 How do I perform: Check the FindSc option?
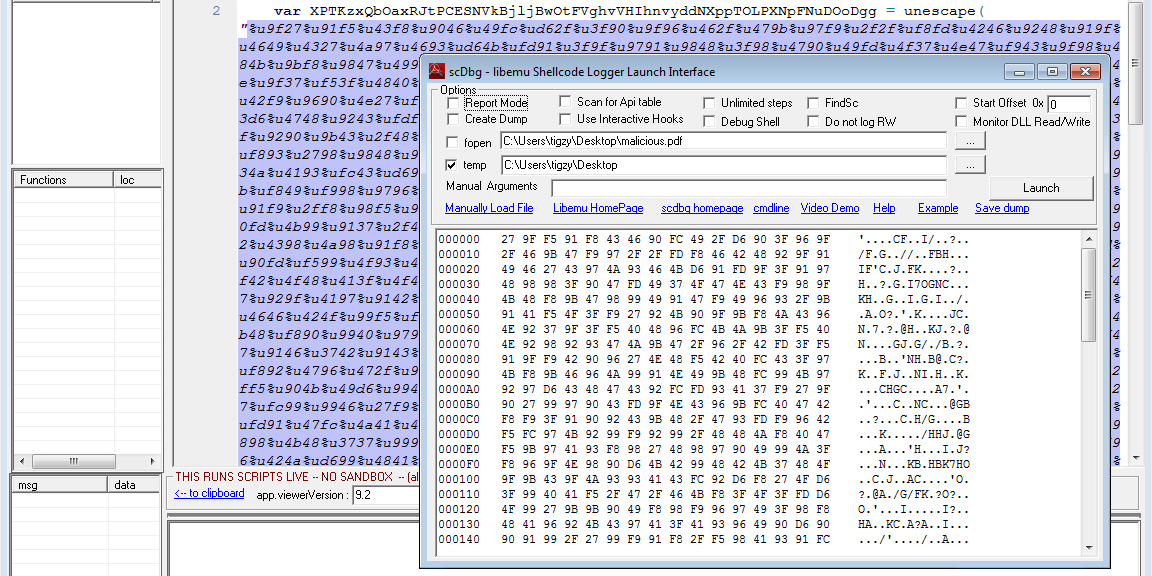pyautogui.click(x=813, y=103)
